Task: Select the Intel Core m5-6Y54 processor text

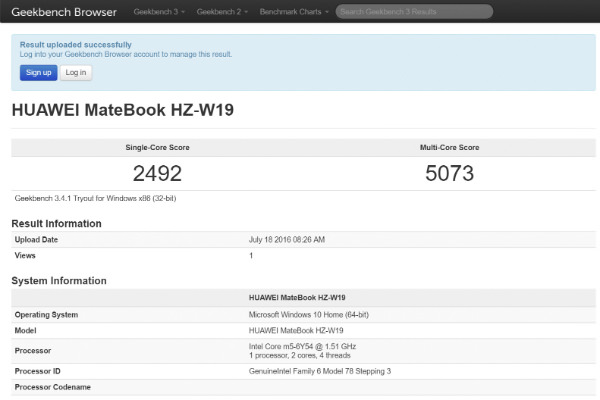Action: point(302,346)
